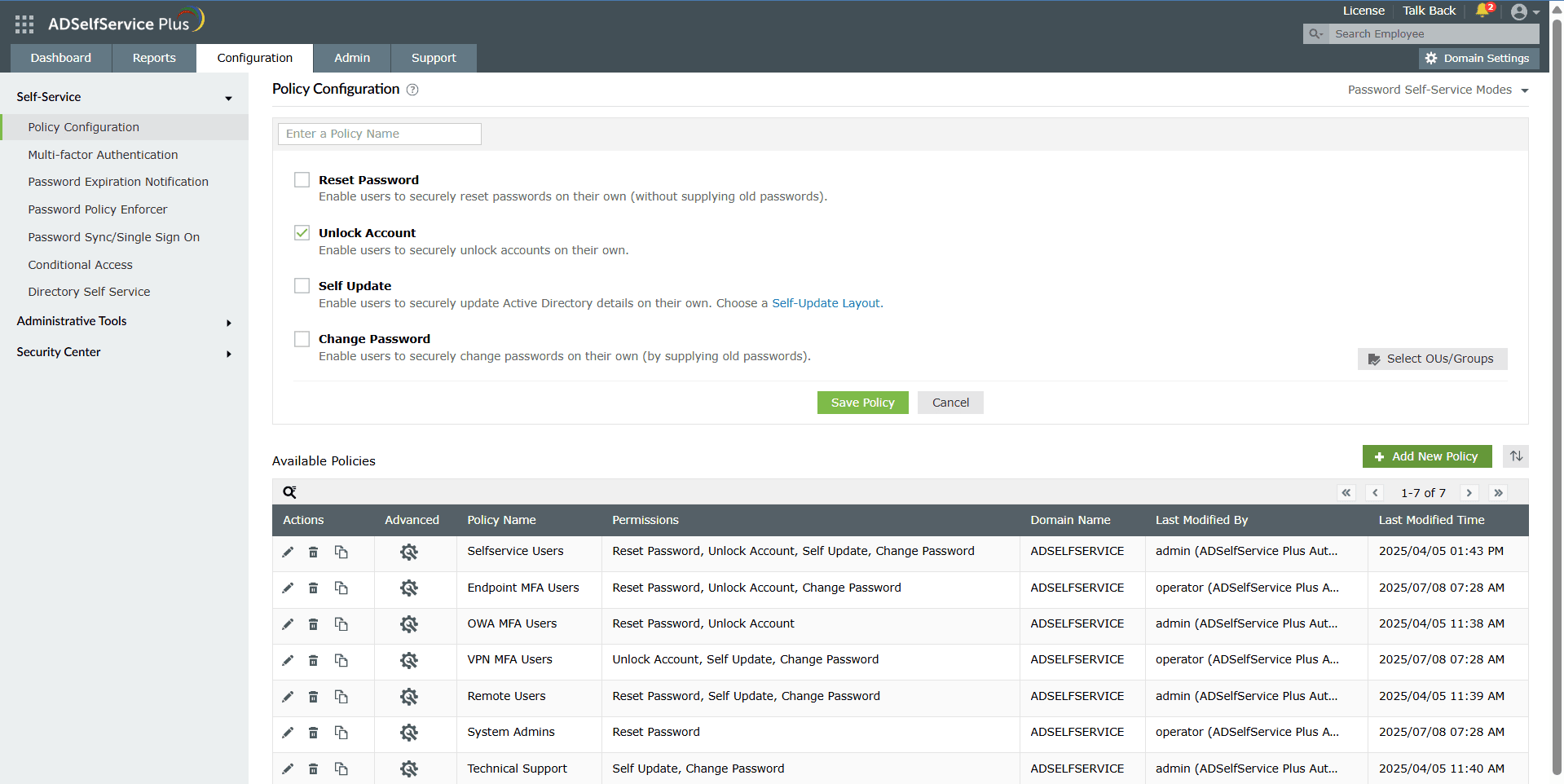Click the sort policies priority arrows icon
This screenshot has height=784, width=1564.
1516,456
